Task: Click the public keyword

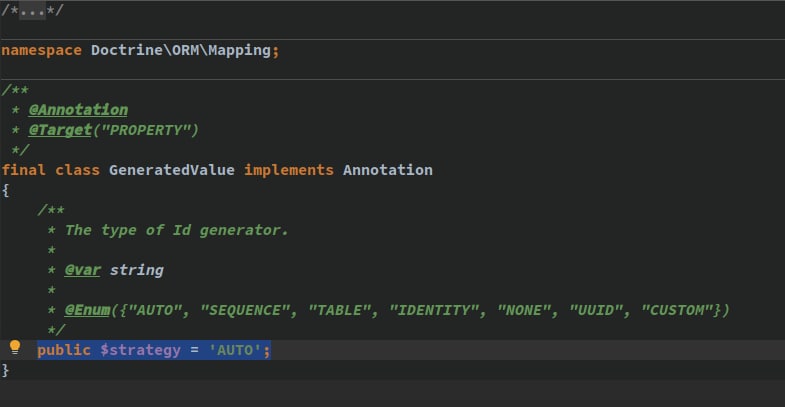Action: click(x=64, y=350)
